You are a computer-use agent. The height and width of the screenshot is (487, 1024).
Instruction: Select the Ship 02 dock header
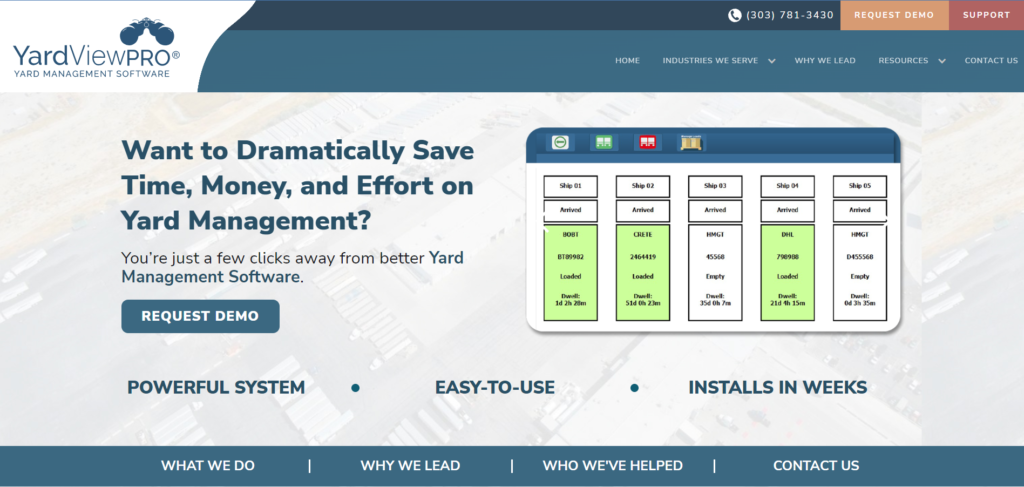click(643, 186)
